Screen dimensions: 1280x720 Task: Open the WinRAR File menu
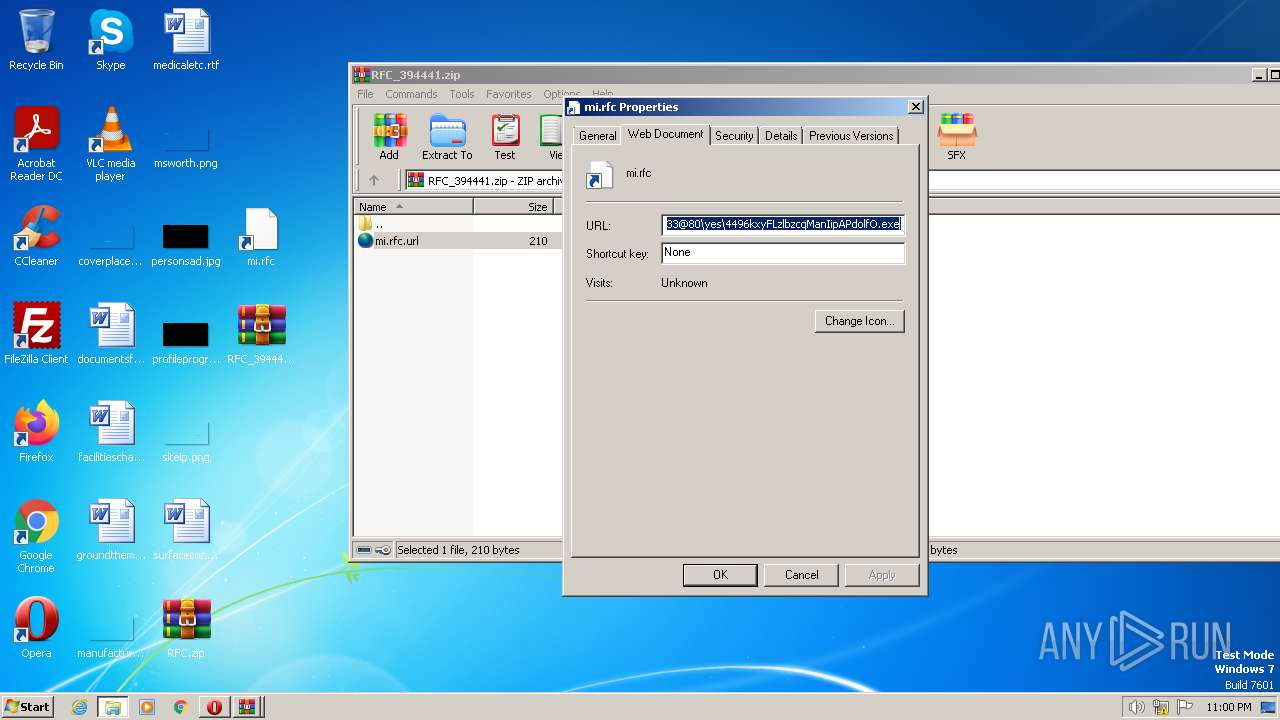click(365, 94)
